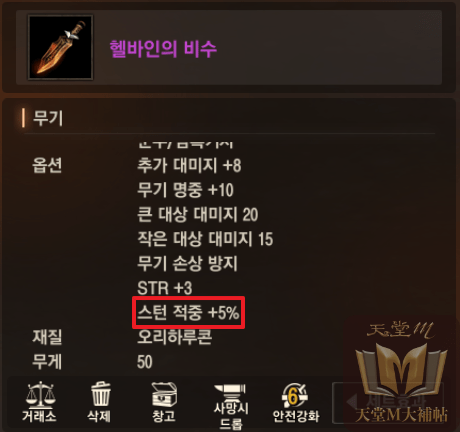
Task: Click the 天堂M book logo watermark
Action: point(401,371)
